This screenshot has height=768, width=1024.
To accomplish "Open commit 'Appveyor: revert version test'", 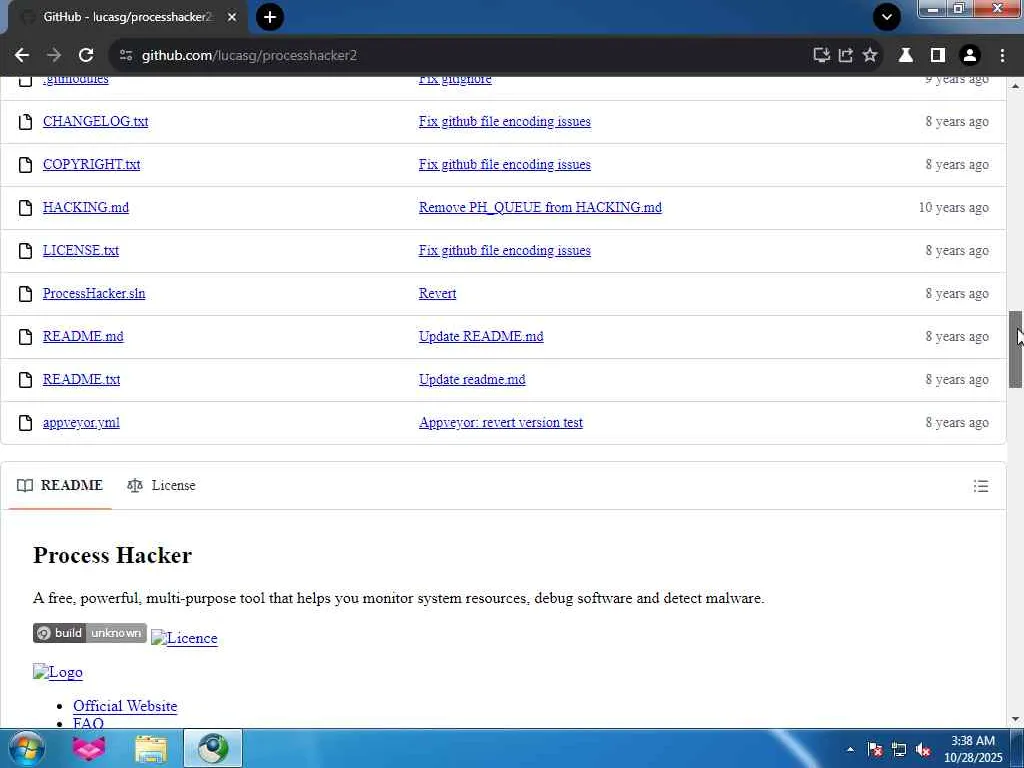I will (500, 423).
